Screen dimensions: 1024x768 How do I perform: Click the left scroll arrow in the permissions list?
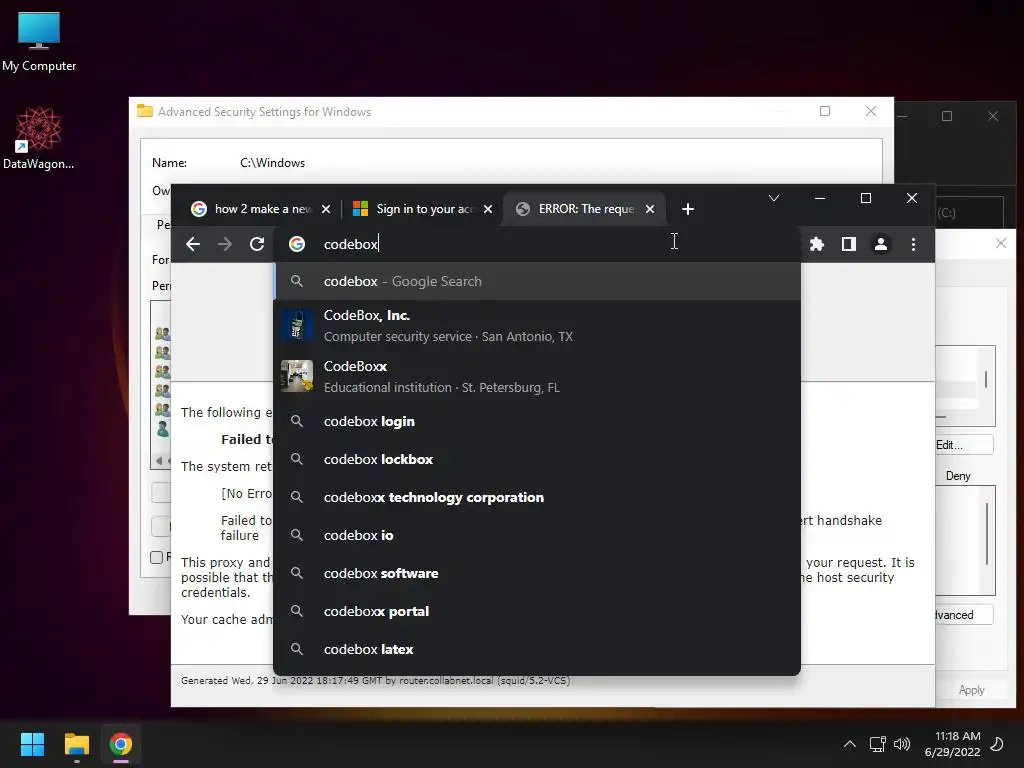pos(159,460)
